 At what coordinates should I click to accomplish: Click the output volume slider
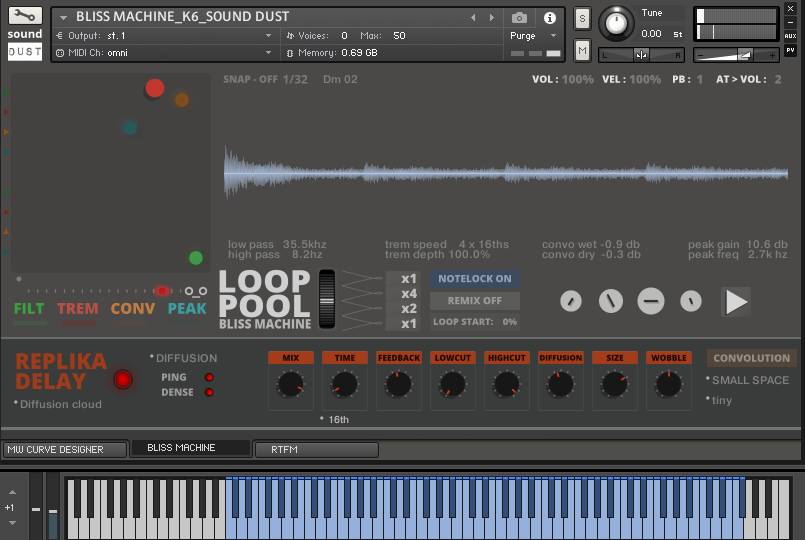click(736, 55)
